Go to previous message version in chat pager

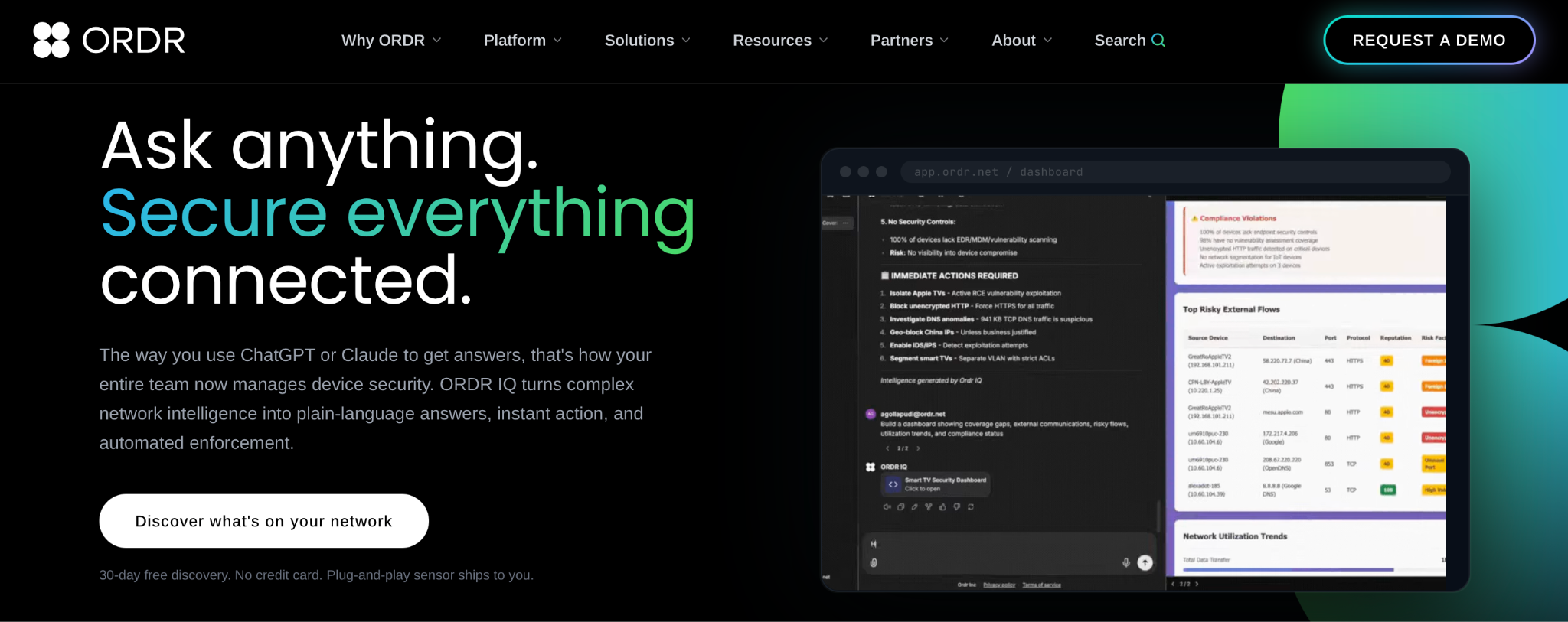click(x=887, y=448)
